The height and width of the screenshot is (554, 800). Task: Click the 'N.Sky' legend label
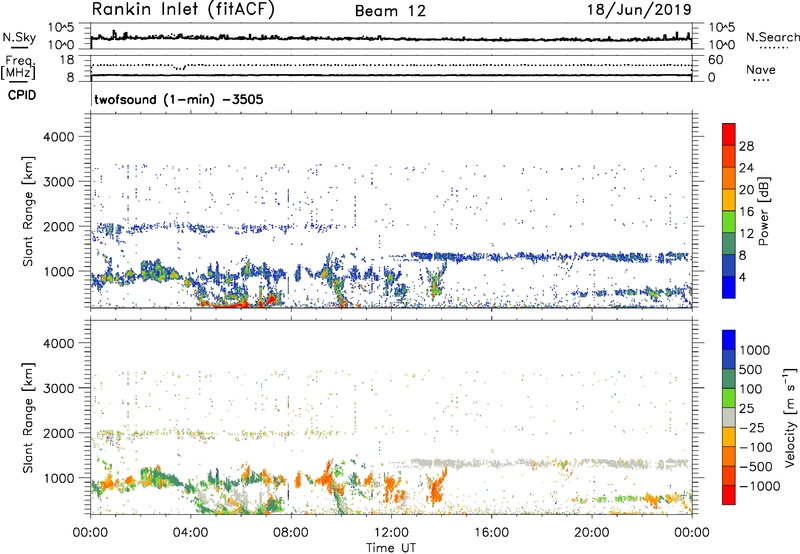[x=19, y=37]
